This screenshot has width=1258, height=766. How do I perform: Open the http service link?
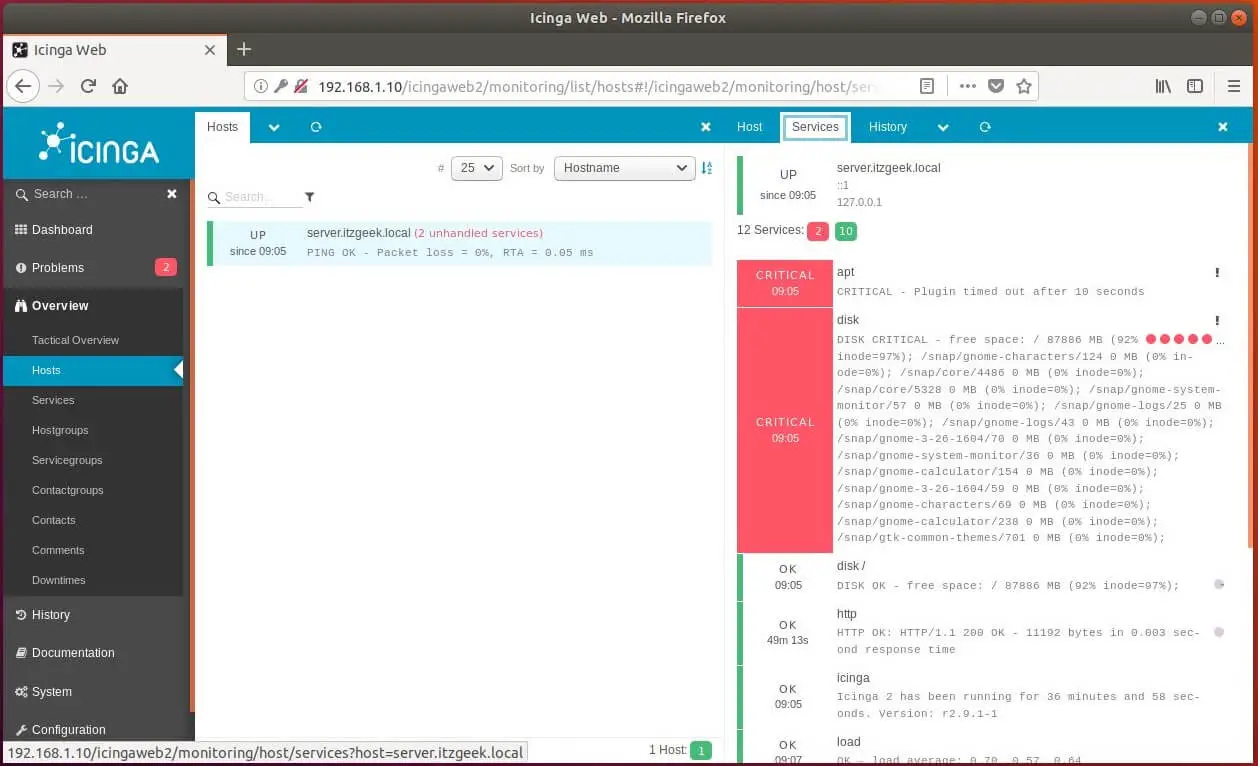(x=847, y=614)
